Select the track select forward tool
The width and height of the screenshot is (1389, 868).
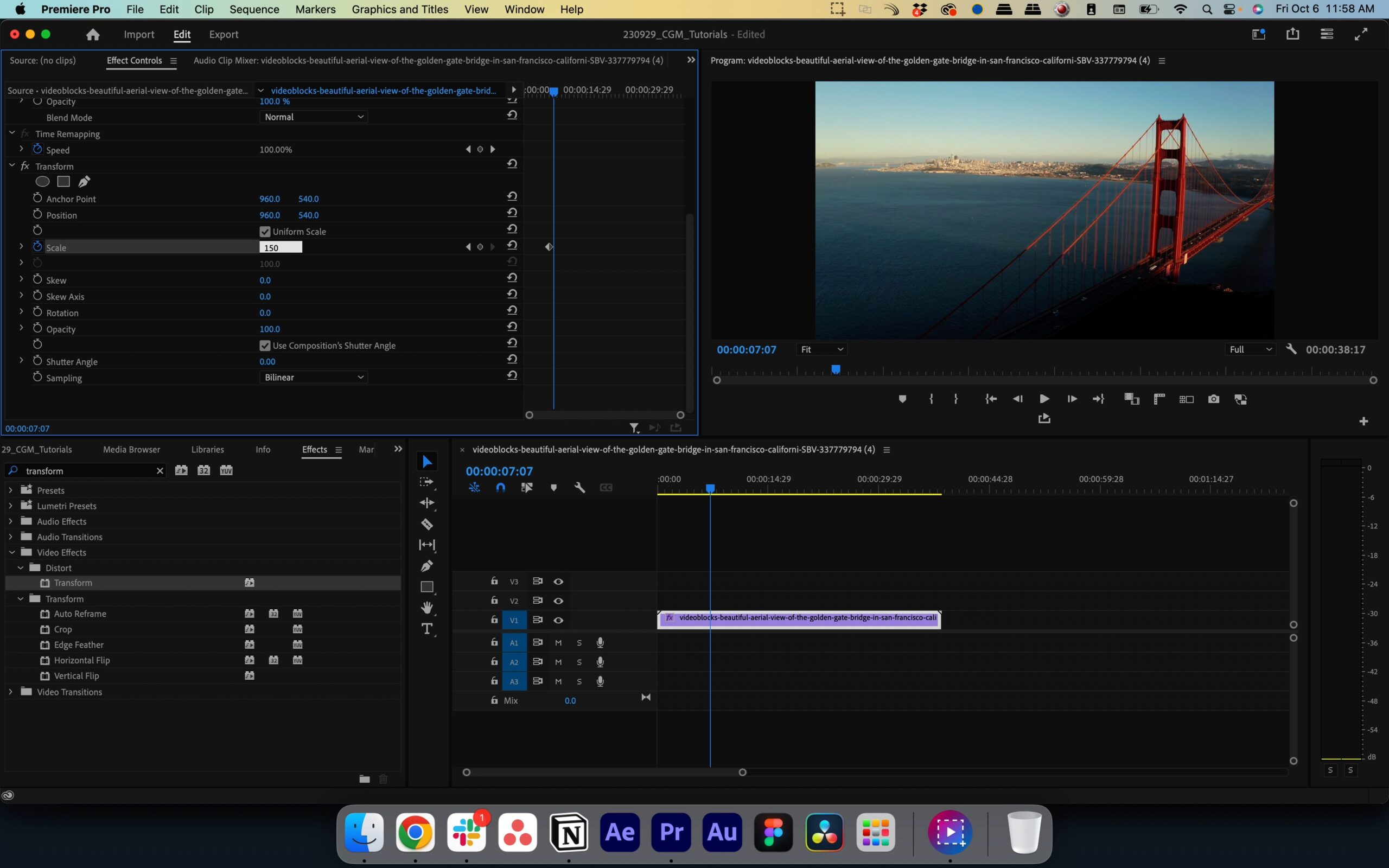(x=427, y=481)
